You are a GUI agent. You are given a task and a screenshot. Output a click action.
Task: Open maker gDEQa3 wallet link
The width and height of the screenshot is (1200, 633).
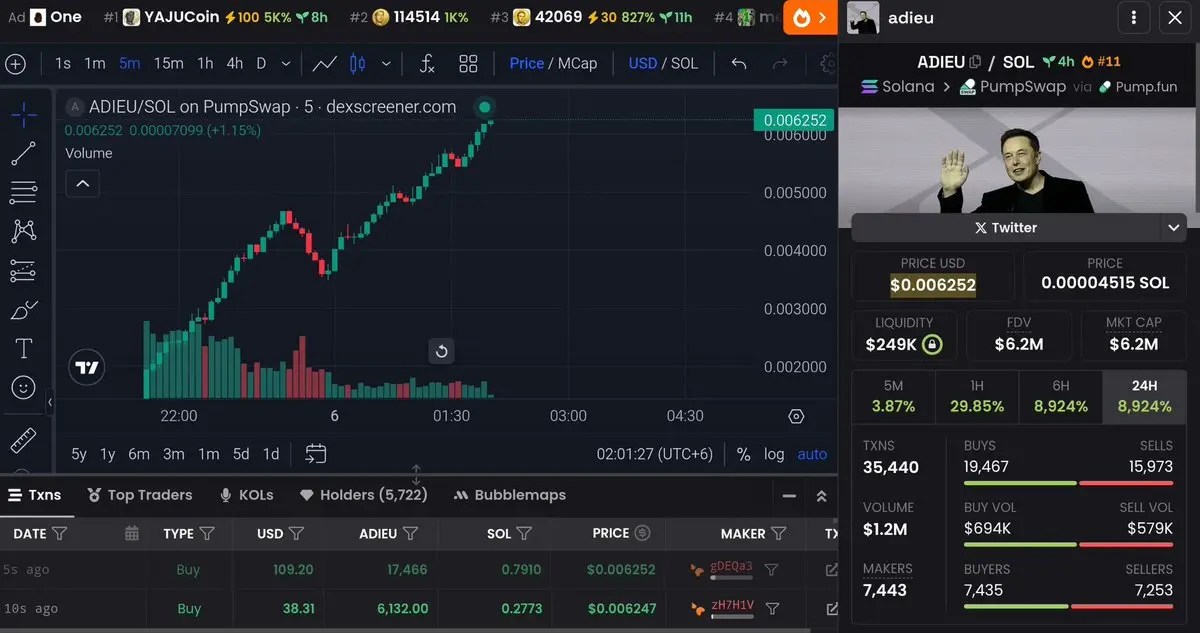731,569
